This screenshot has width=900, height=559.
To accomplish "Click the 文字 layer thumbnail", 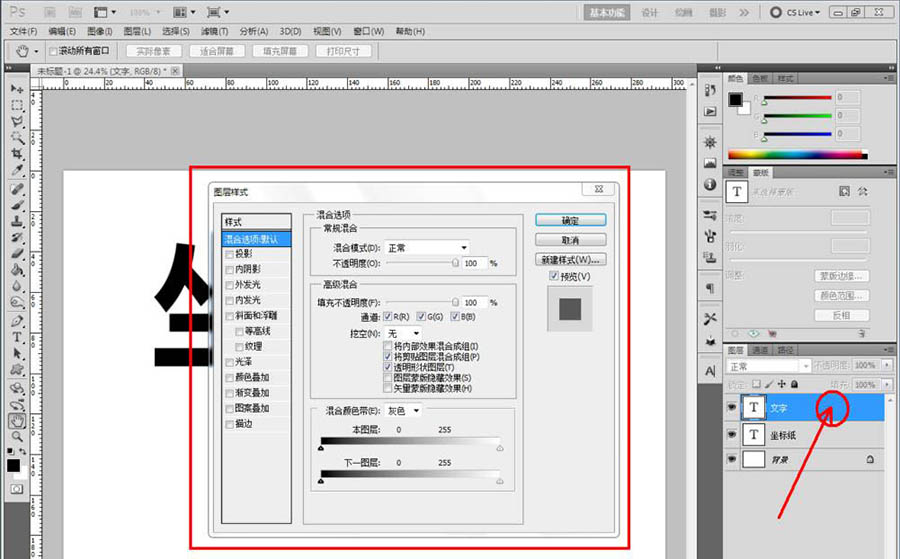I will [754, 407].
